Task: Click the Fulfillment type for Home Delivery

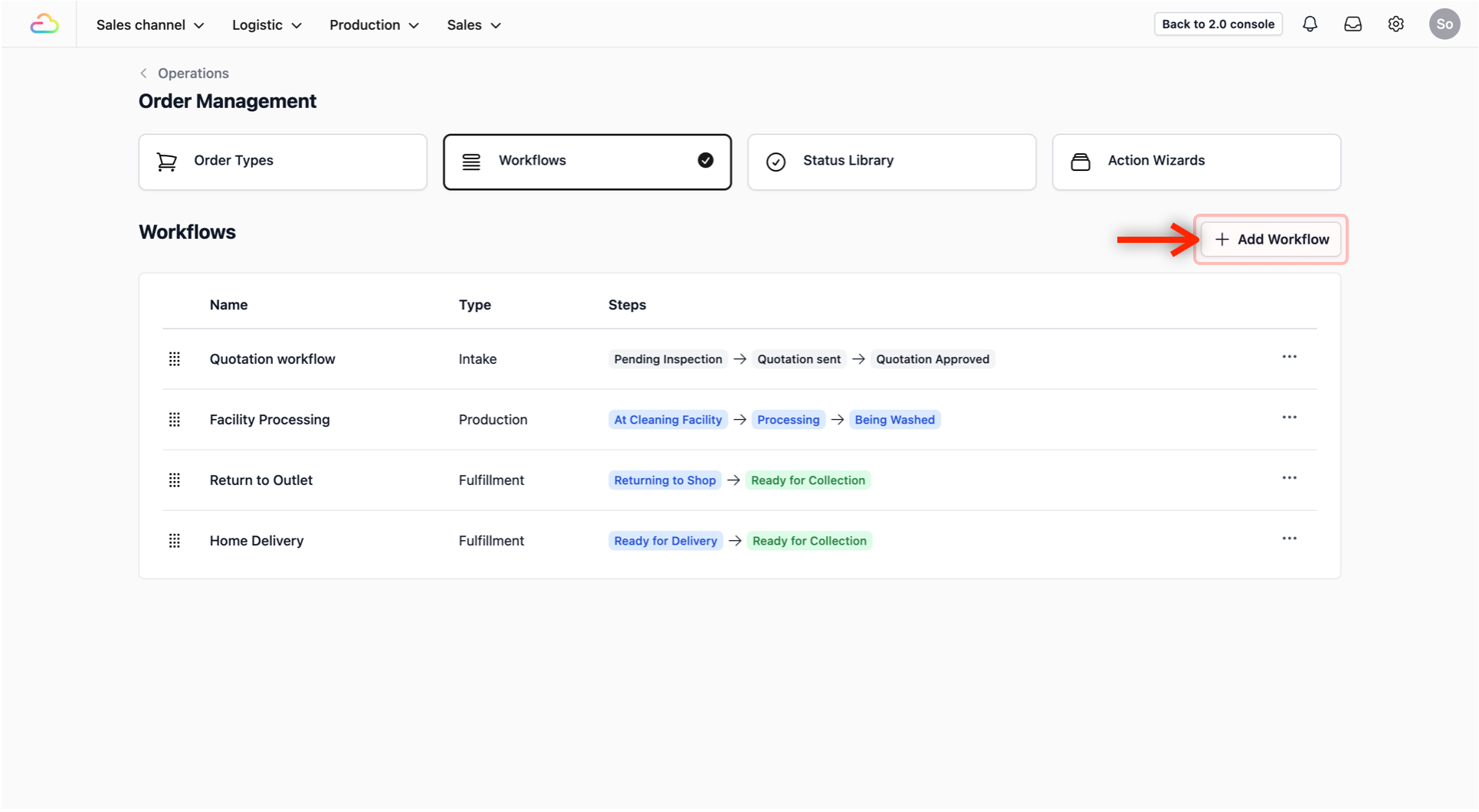Action: (x=491, y=541)
